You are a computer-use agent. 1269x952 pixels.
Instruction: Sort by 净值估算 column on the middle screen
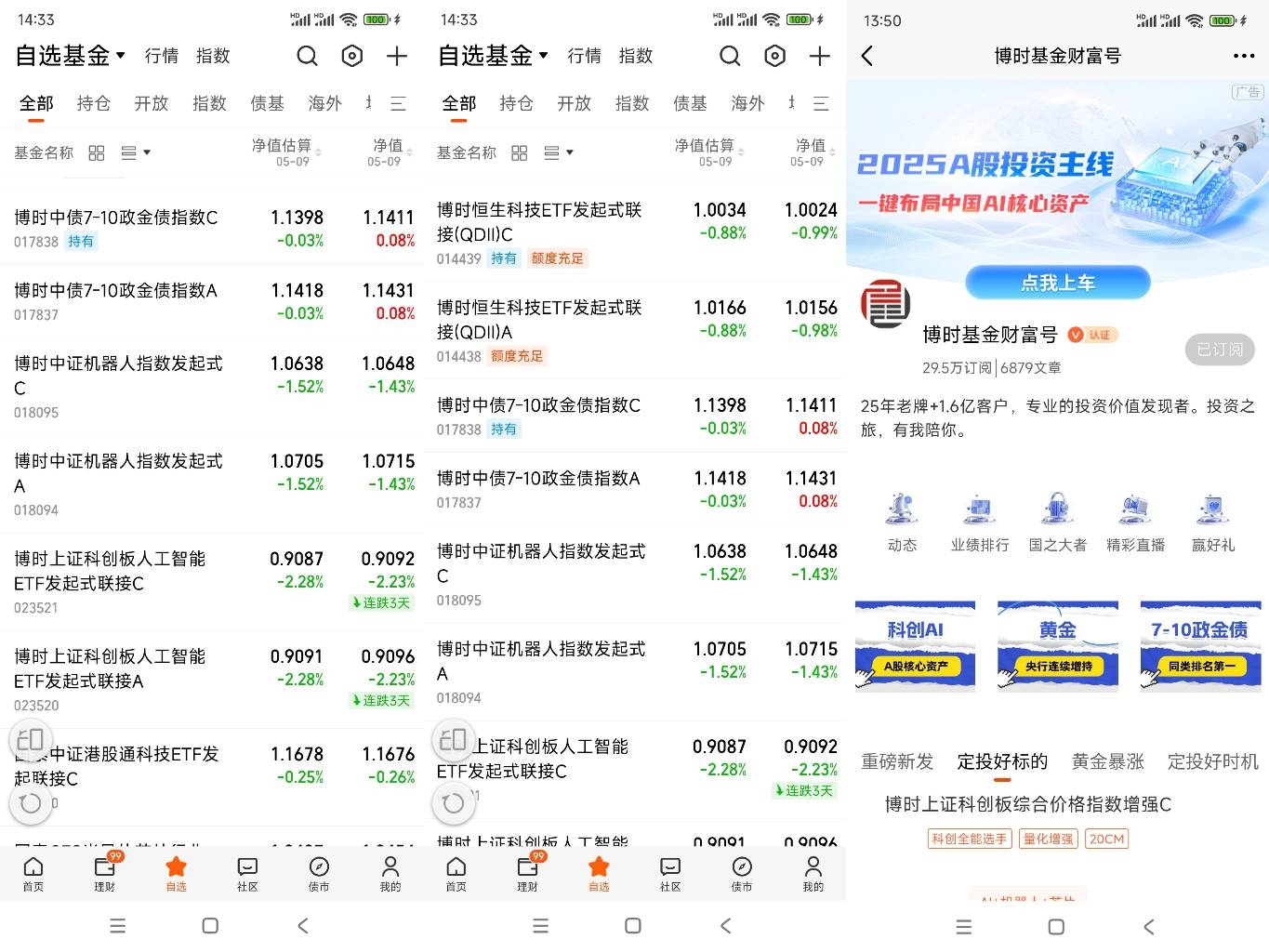[x=709, y=152]
